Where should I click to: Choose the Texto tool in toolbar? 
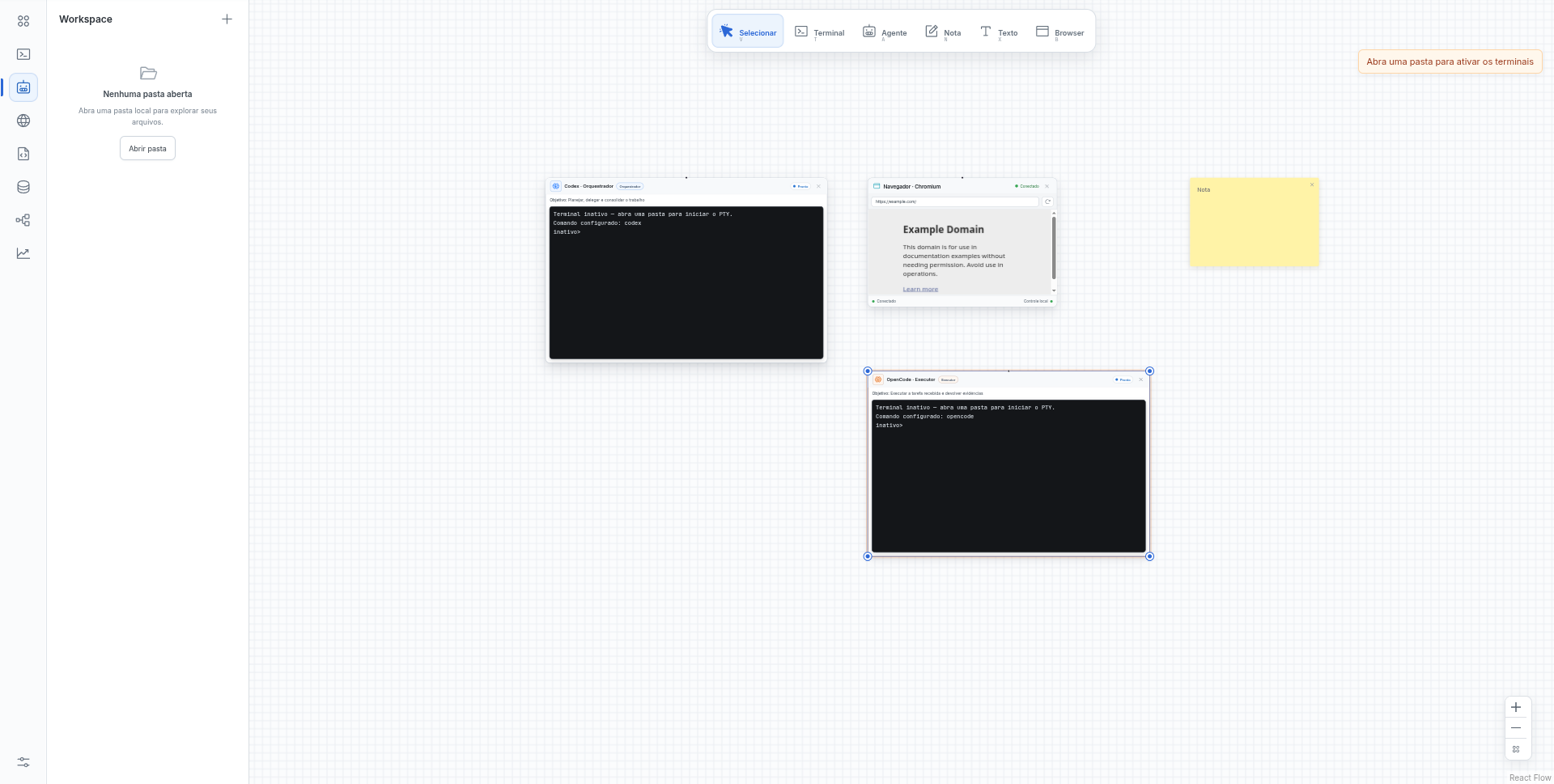click(999, 32)
